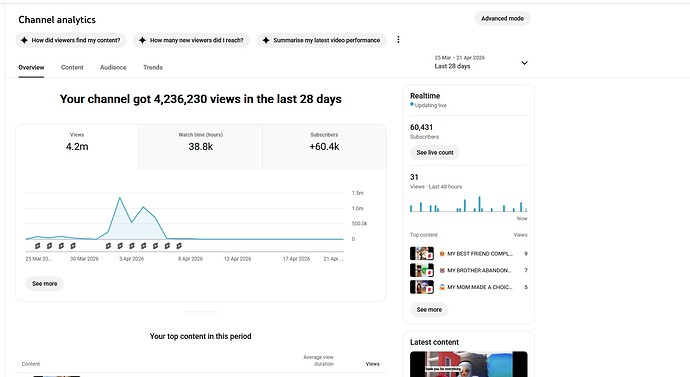Image resolution: width=690 pixels, height=377 pixels.
Task: Click the Shorts badge on the MY MOM MADE A CHOIC thumbnail
Action: (429, 290)
